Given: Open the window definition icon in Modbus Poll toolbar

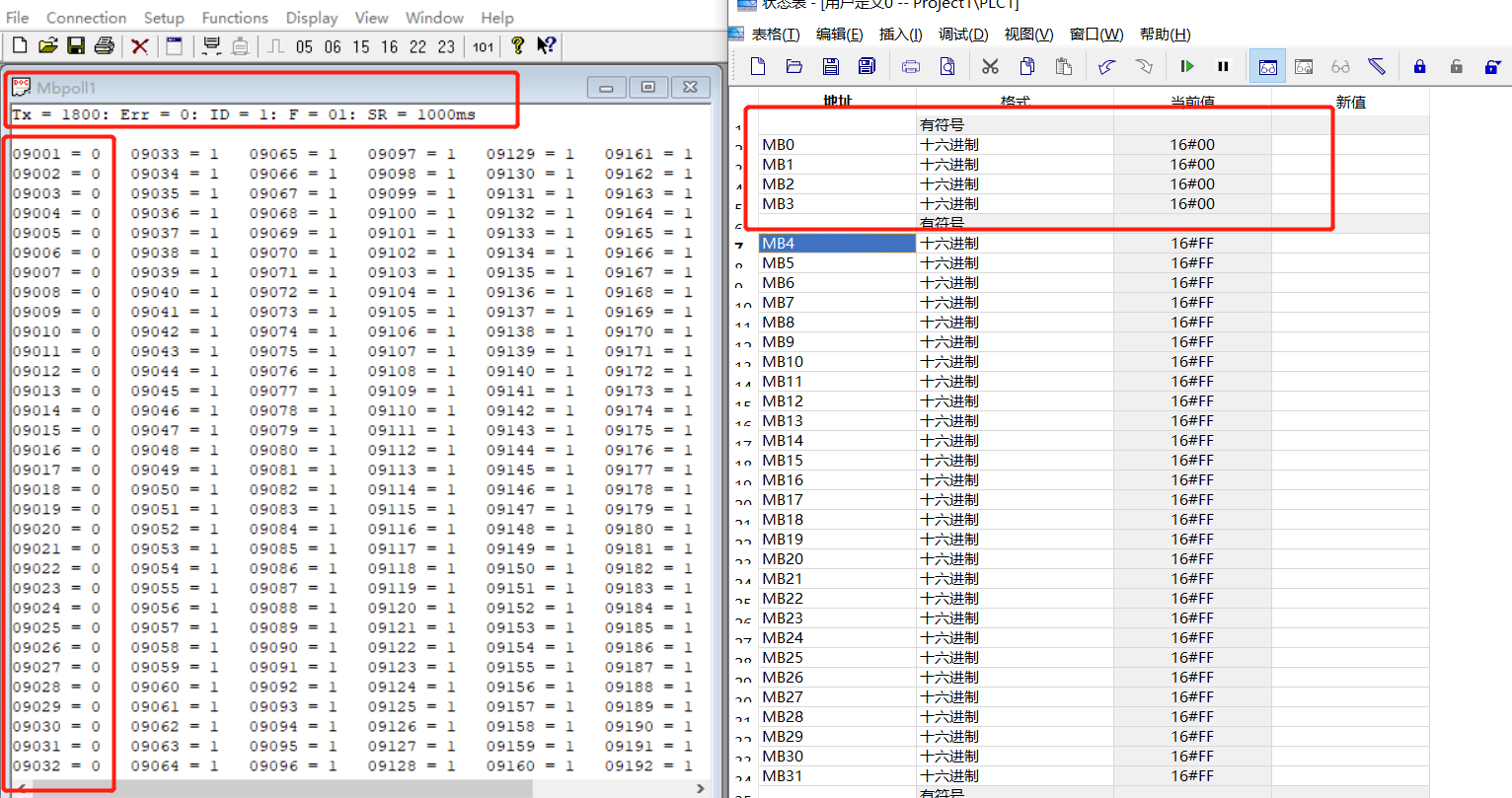Looking at the screenshot, I should pos(175,45).
